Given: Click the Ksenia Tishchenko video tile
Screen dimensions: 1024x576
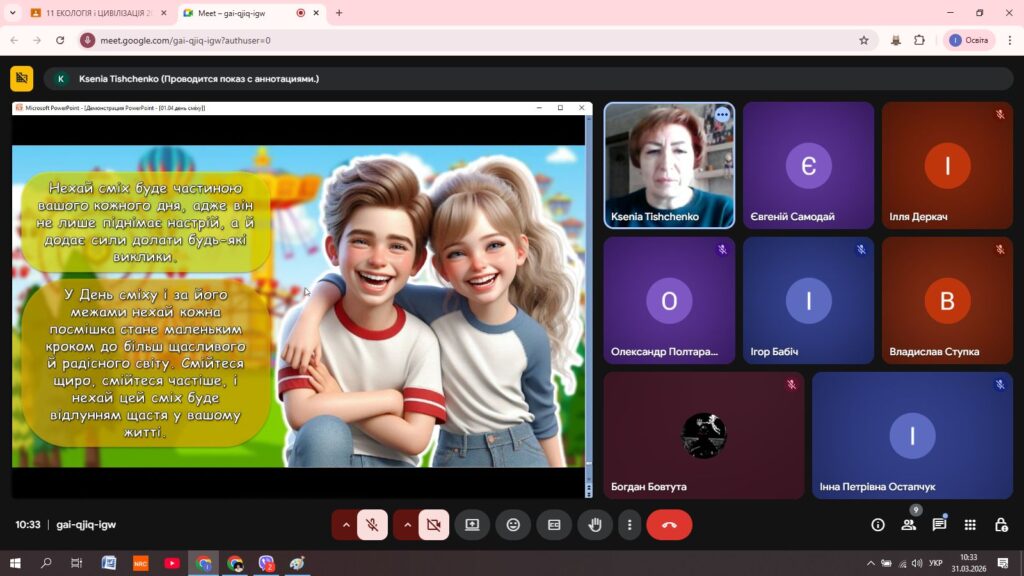Looking at the screenshot, I should pos(669,165).
